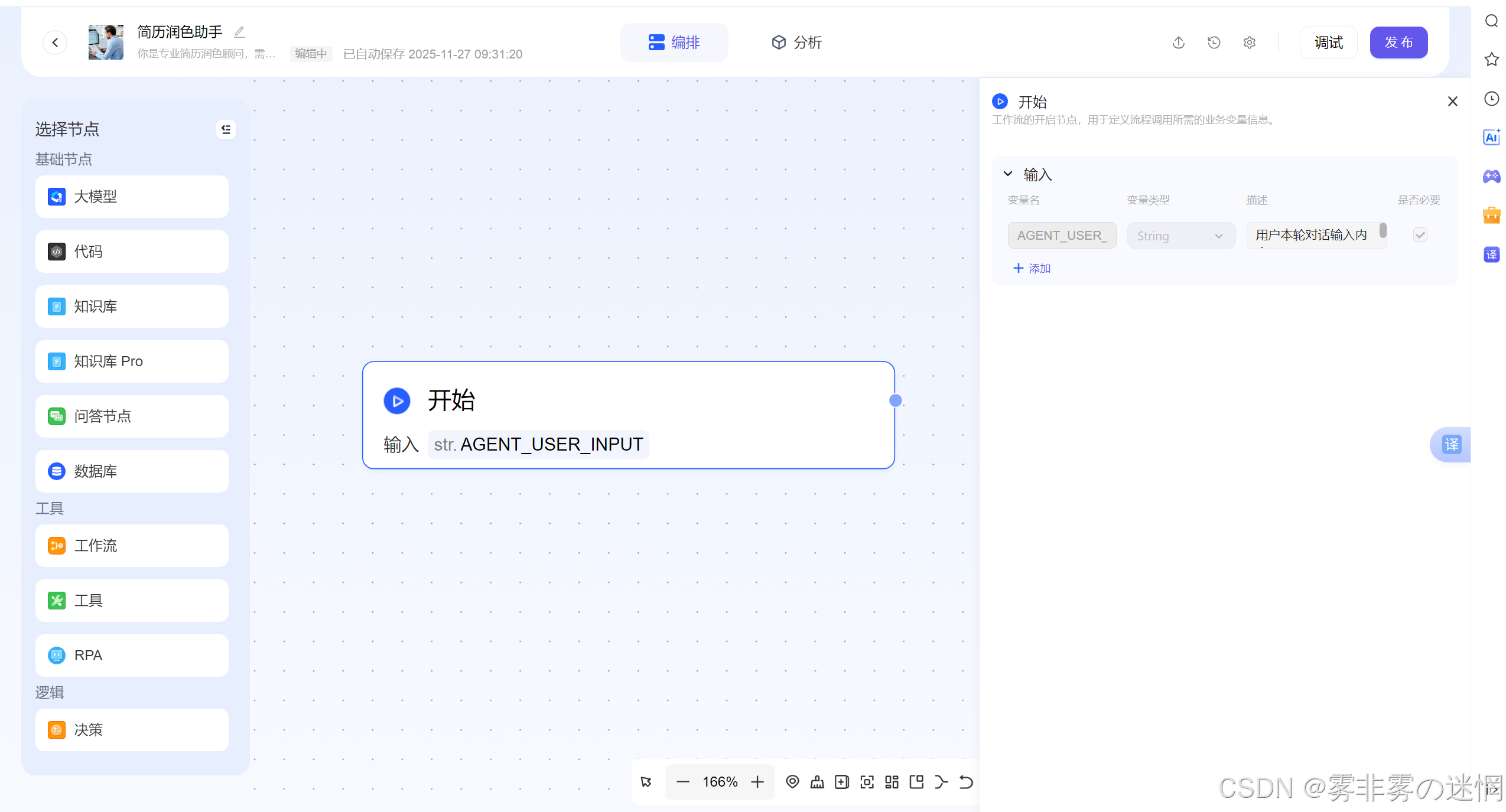The height and width of the screenshot is (812, 1506).
Task: Switch to the 编排 tab
Action: (x=674, y=43)
